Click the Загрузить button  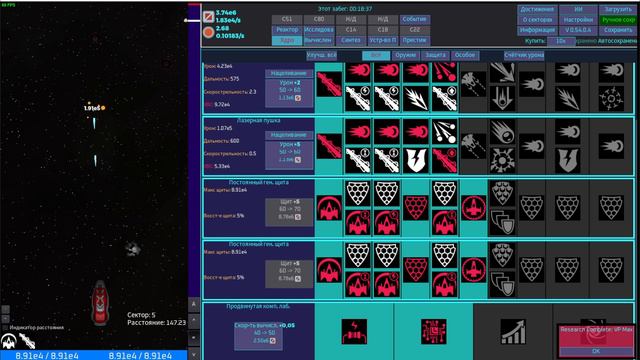[618, 9]
